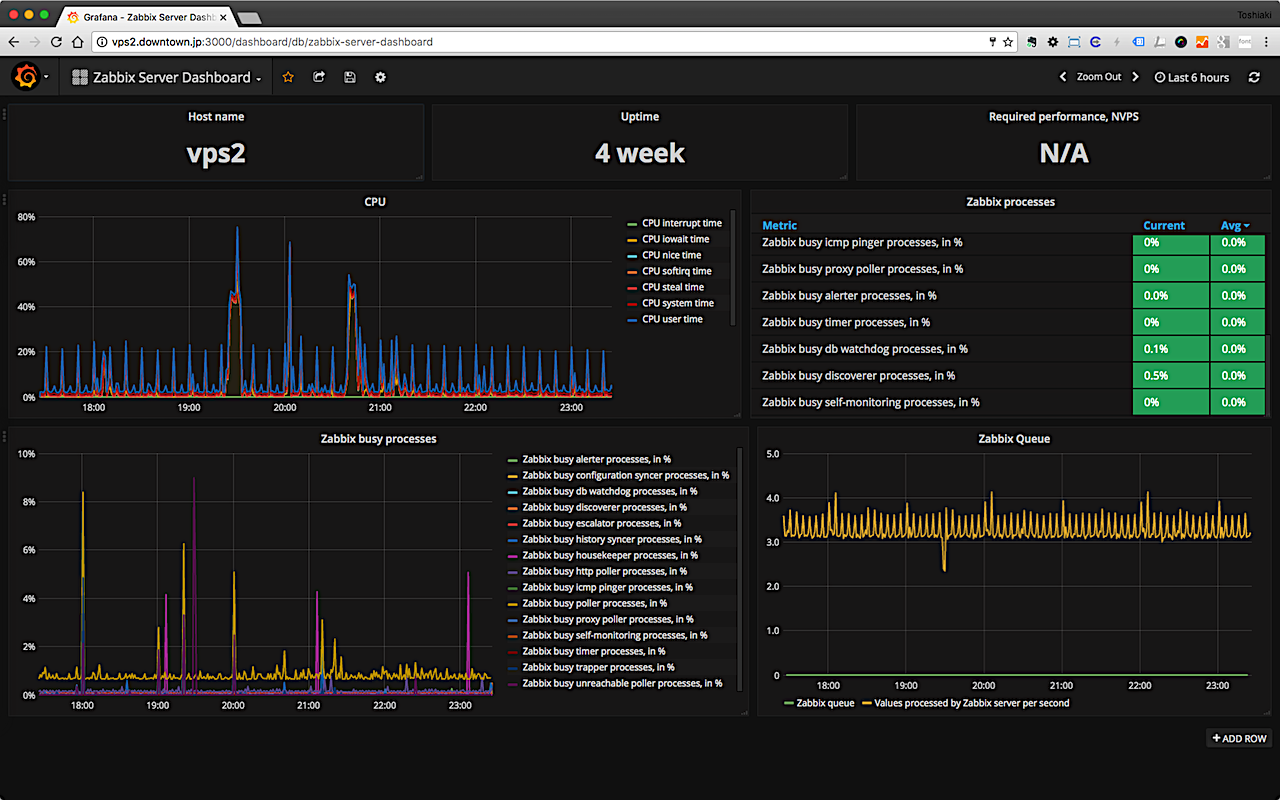Open Required performance, NVPS panel menu
The width and height of the screenshot is (1280, 800).
coord(1064,116)
